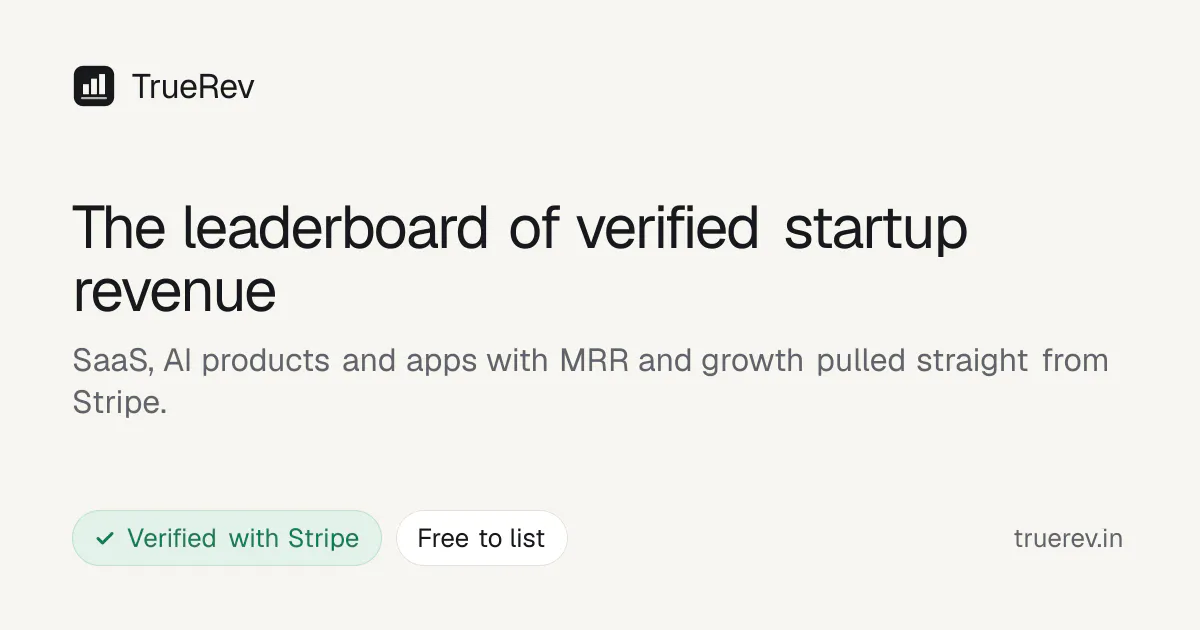Click the word leaderboard in headline
This screenshot has width=1200, height=630.
[335, 227]
